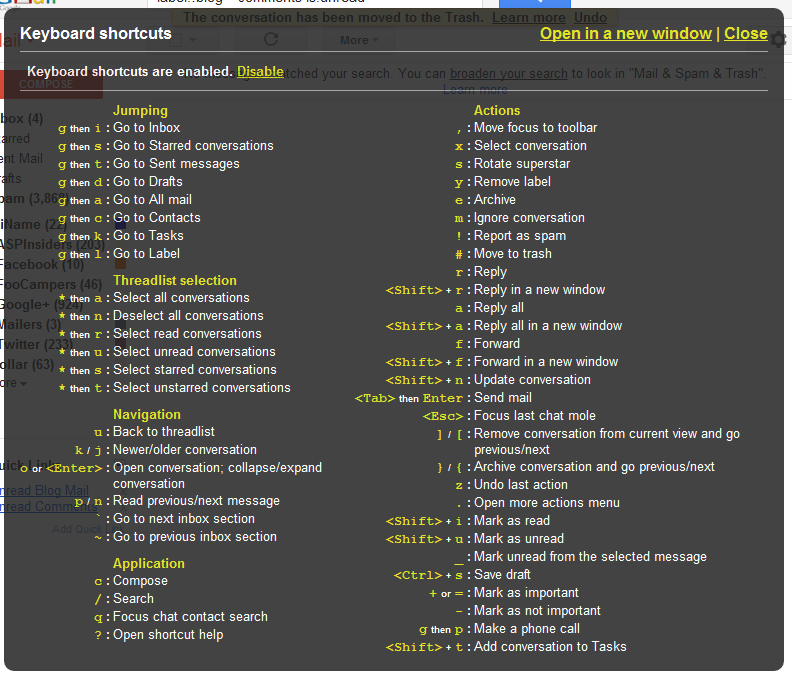Click 'Deselect all conversations' entry

pyautogui.click(x=188, y=316)
